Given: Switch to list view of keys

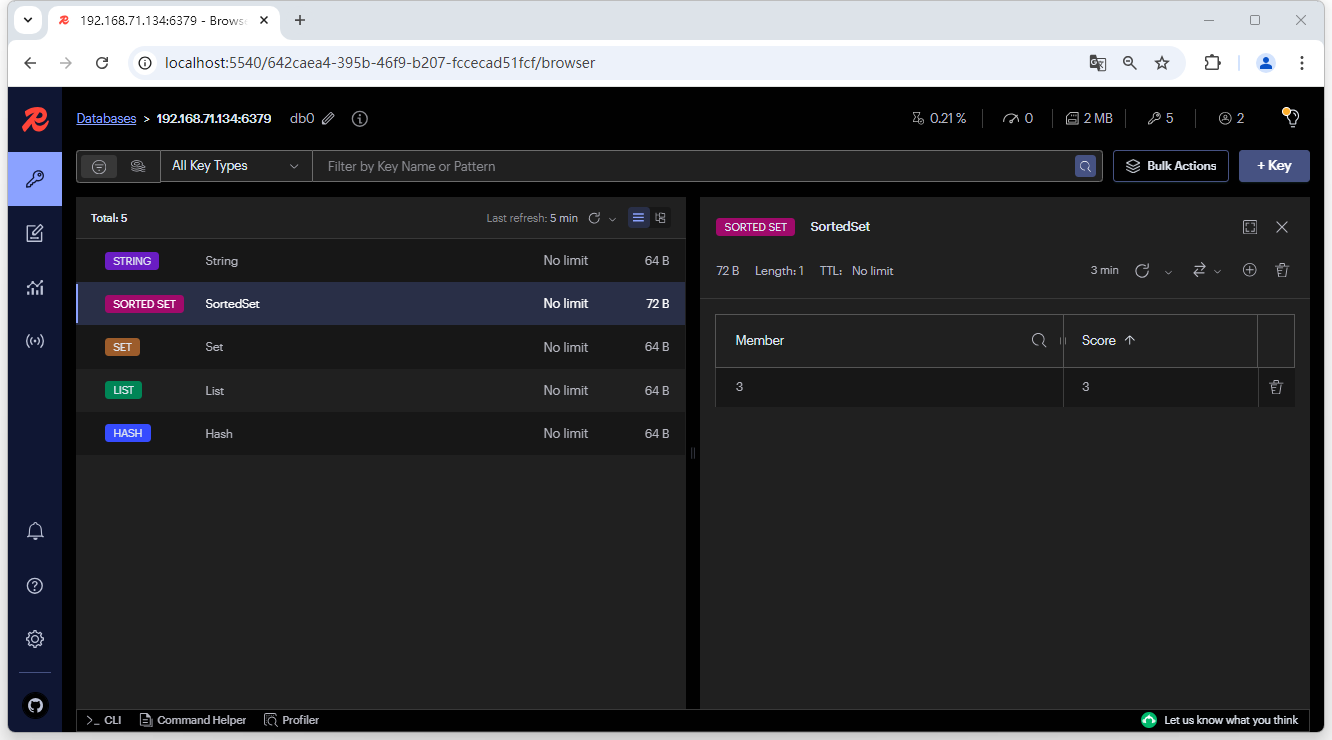Looking at the screenshot, I should coord(638,218).
